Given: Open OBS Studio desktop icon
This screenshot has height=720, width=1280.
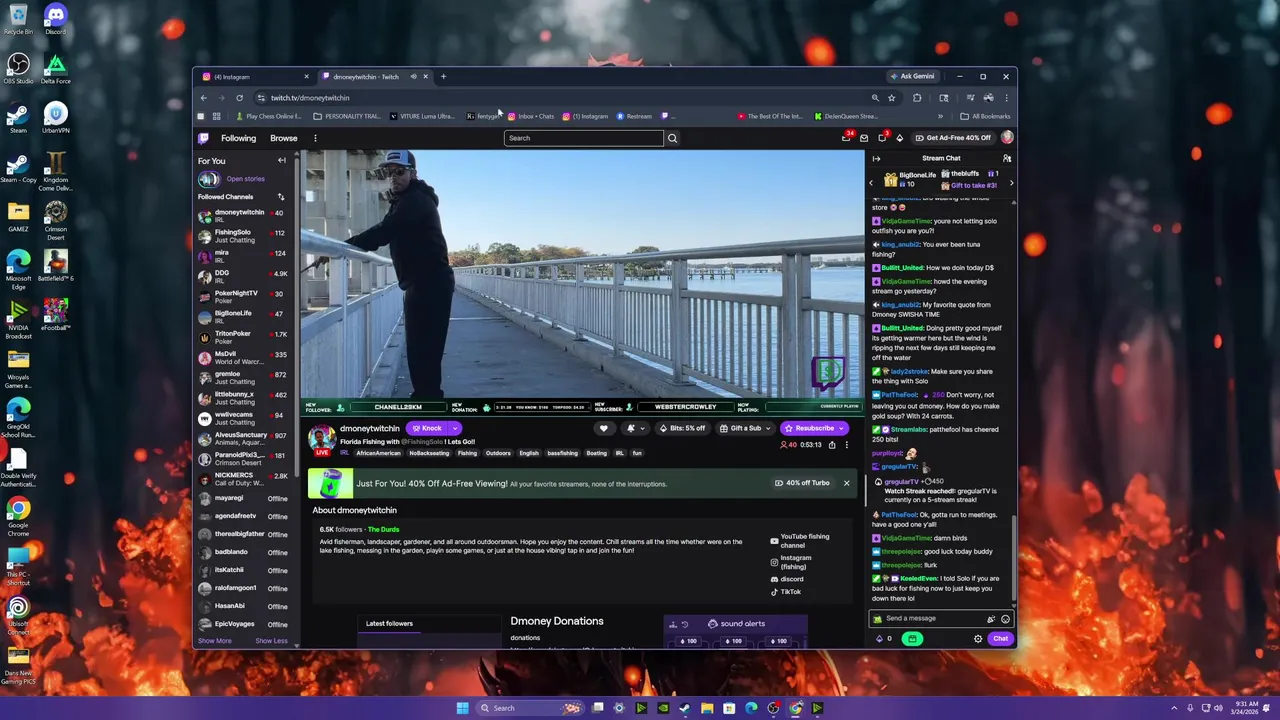Looking at the screenshot, I should [x=18, y=69].
